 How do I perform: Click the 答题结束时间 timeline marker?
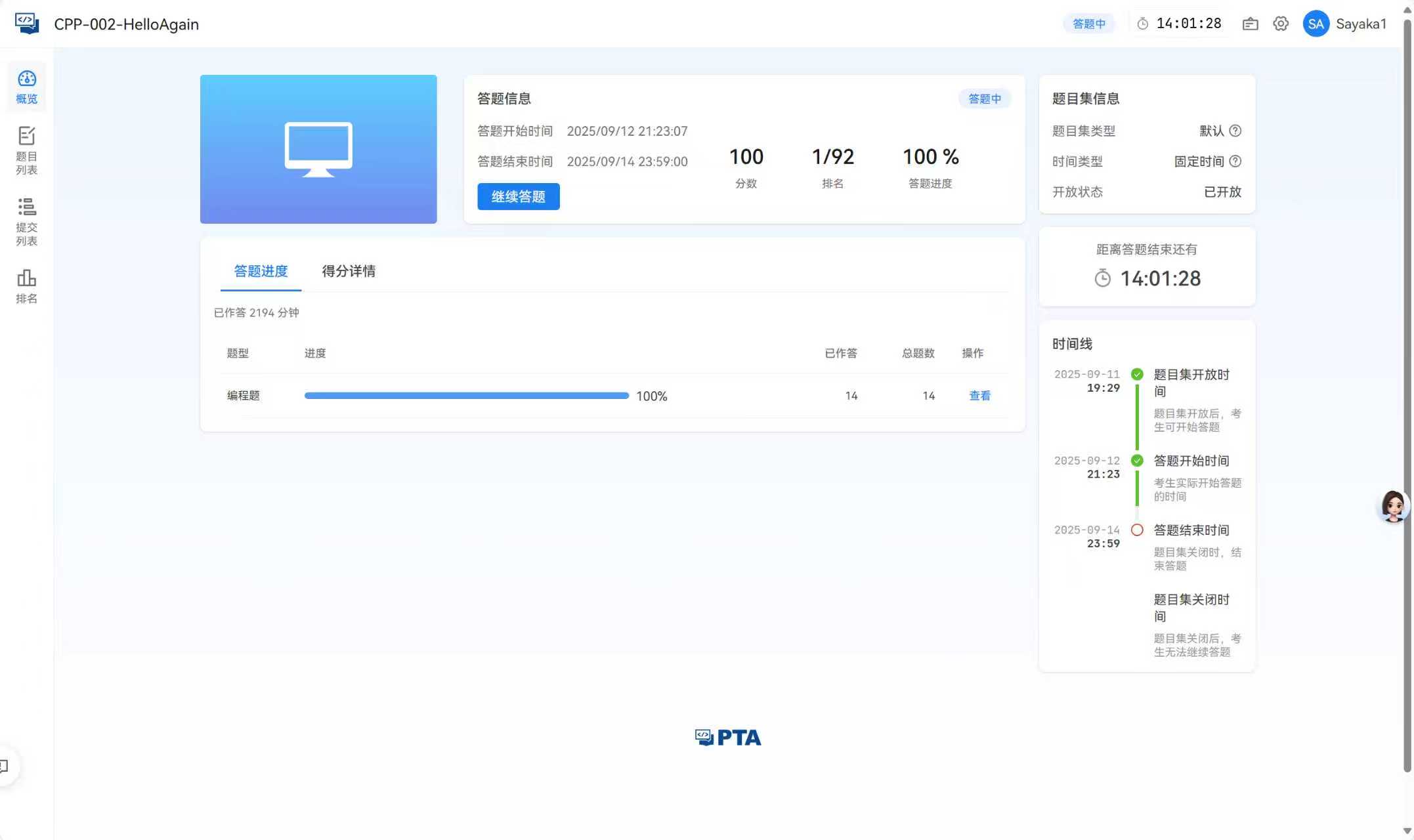pos(1137,530)
